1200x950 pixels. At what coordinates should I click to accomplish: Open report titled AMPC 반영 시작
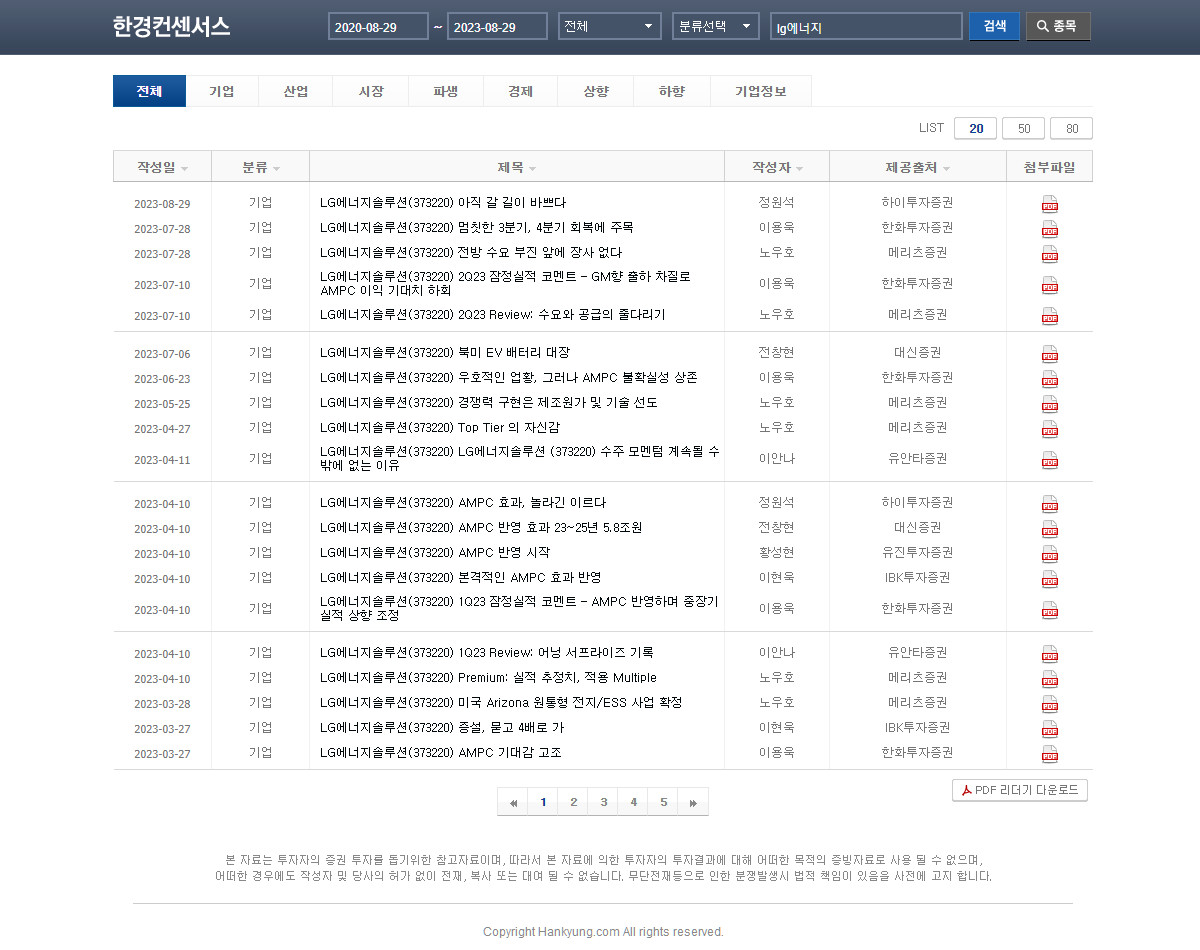[435, 553]
